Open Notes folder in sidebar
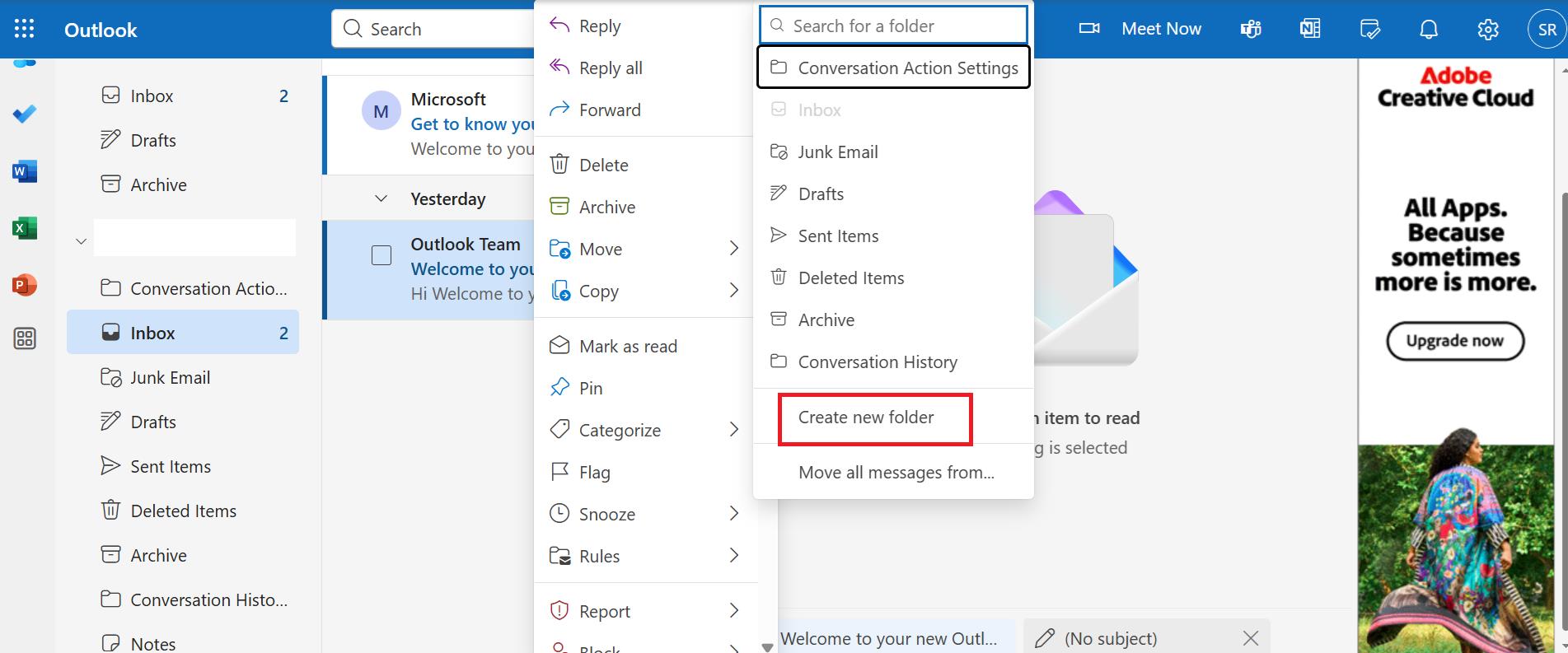The height and width of the screenshot is (653, 1568). coord(183,643)
